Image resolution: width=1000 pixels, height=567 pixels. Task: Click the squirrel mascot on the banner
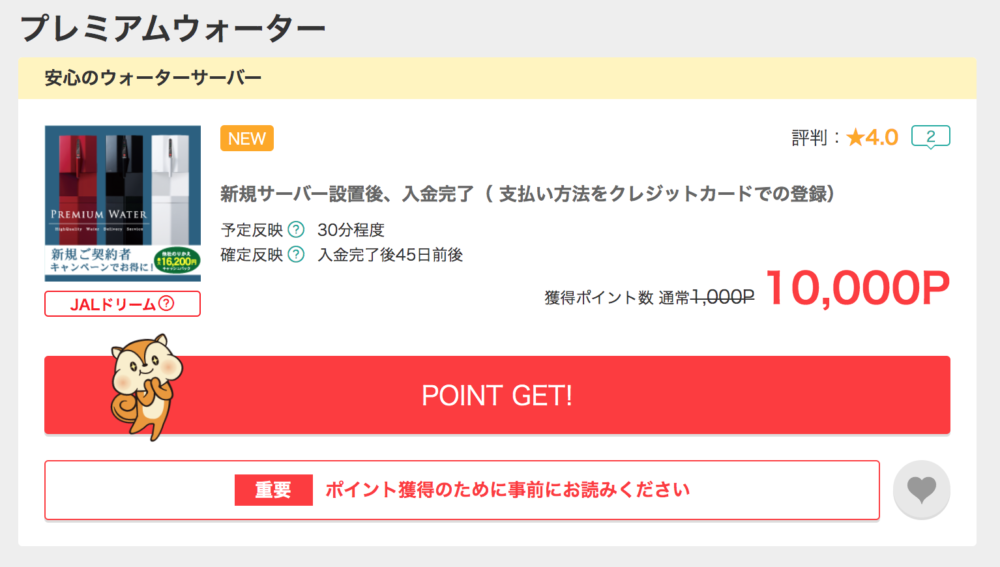146,387
